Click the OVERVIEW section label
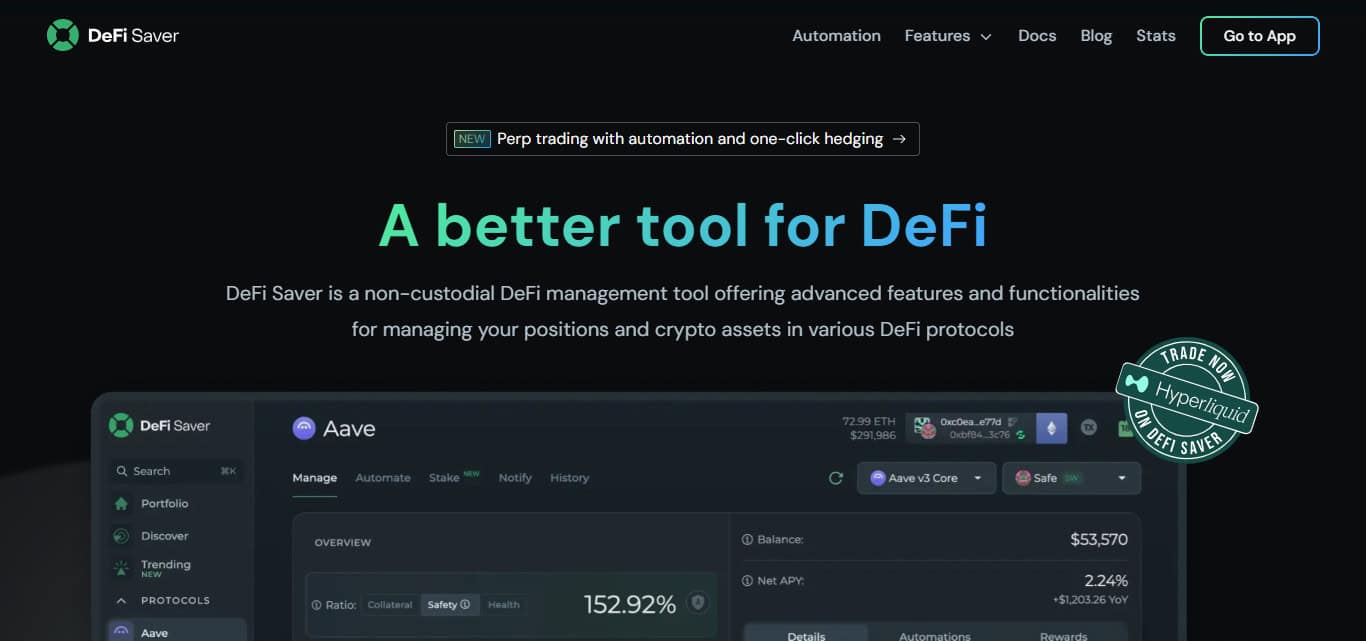Screen dimensions: 1366x641 click(x=343, y=543)
